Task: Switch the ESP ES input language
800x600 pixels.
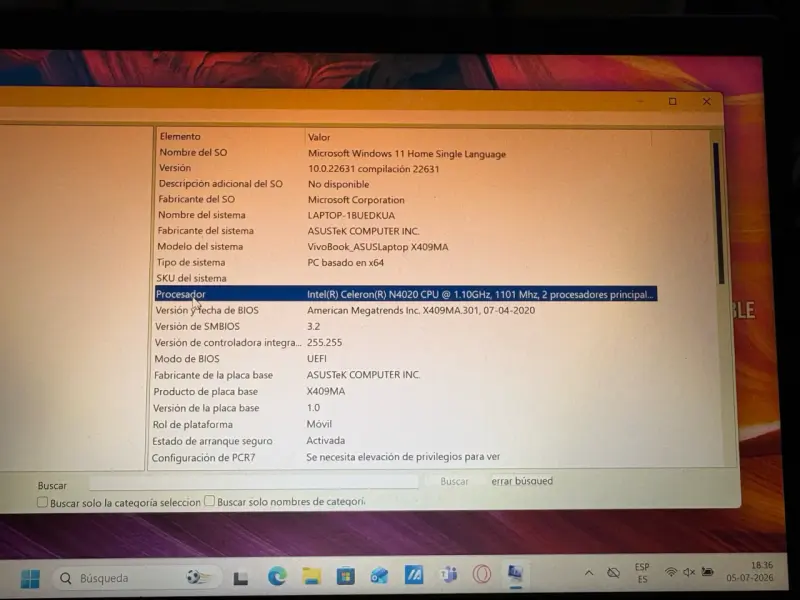Action: click(642, 573)
